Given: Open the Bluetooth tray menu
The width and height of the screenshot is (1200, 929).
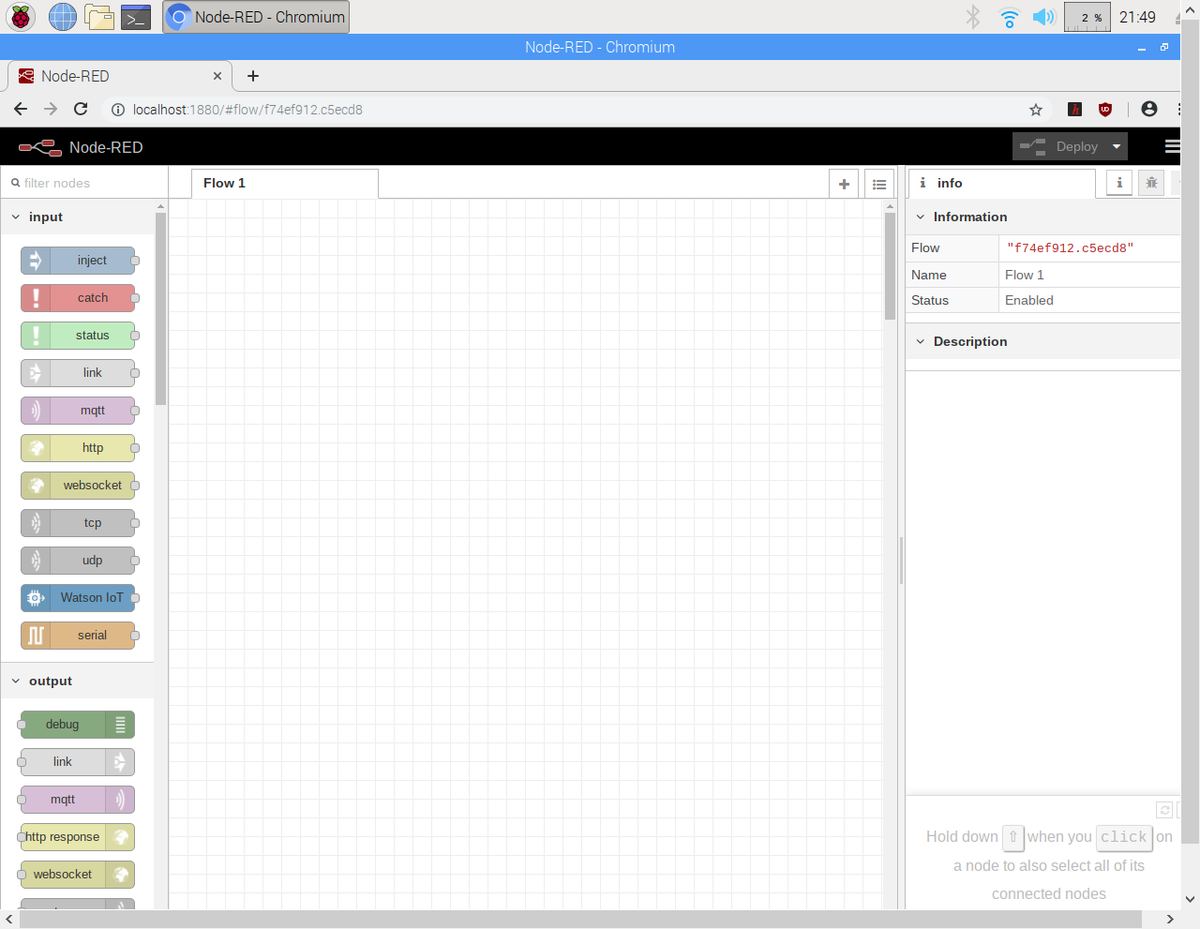Looking at the screenshot, I should point(972,17).
